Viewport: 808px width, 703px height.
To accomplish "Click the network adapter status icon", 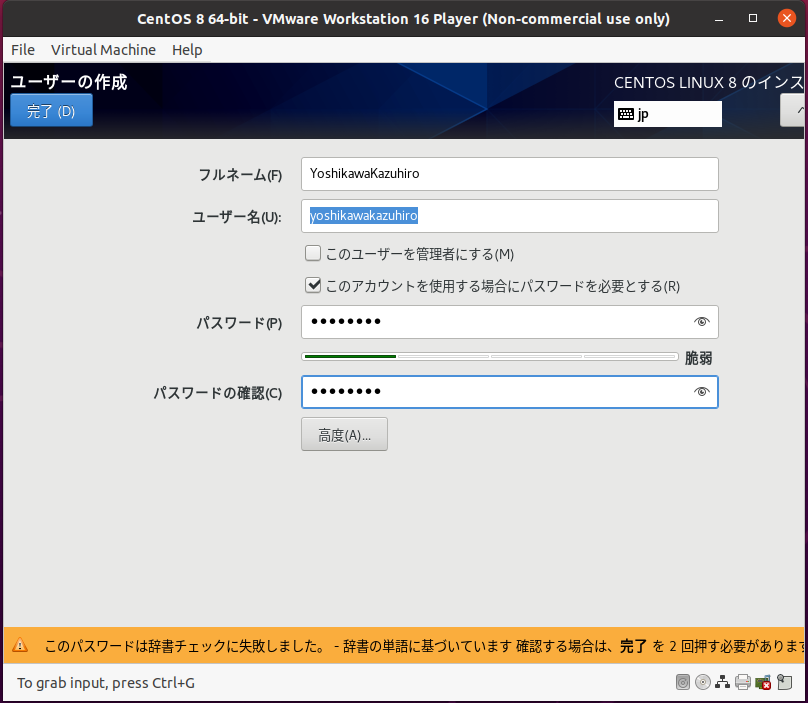I will click(723, 683).
